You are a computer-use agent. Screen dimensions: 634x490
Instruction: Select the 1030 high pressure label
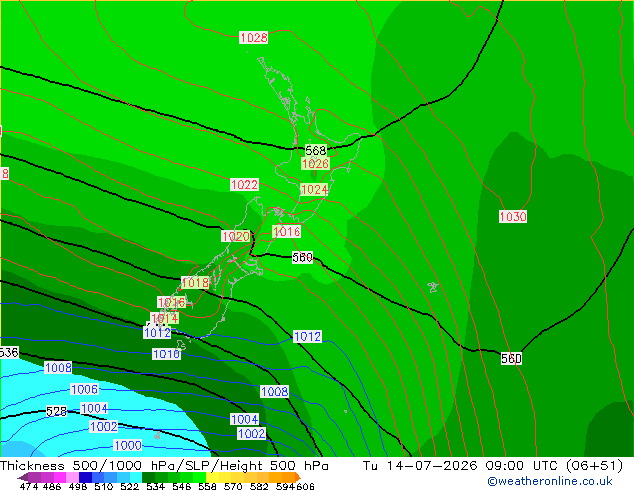(x=513, y=217)
